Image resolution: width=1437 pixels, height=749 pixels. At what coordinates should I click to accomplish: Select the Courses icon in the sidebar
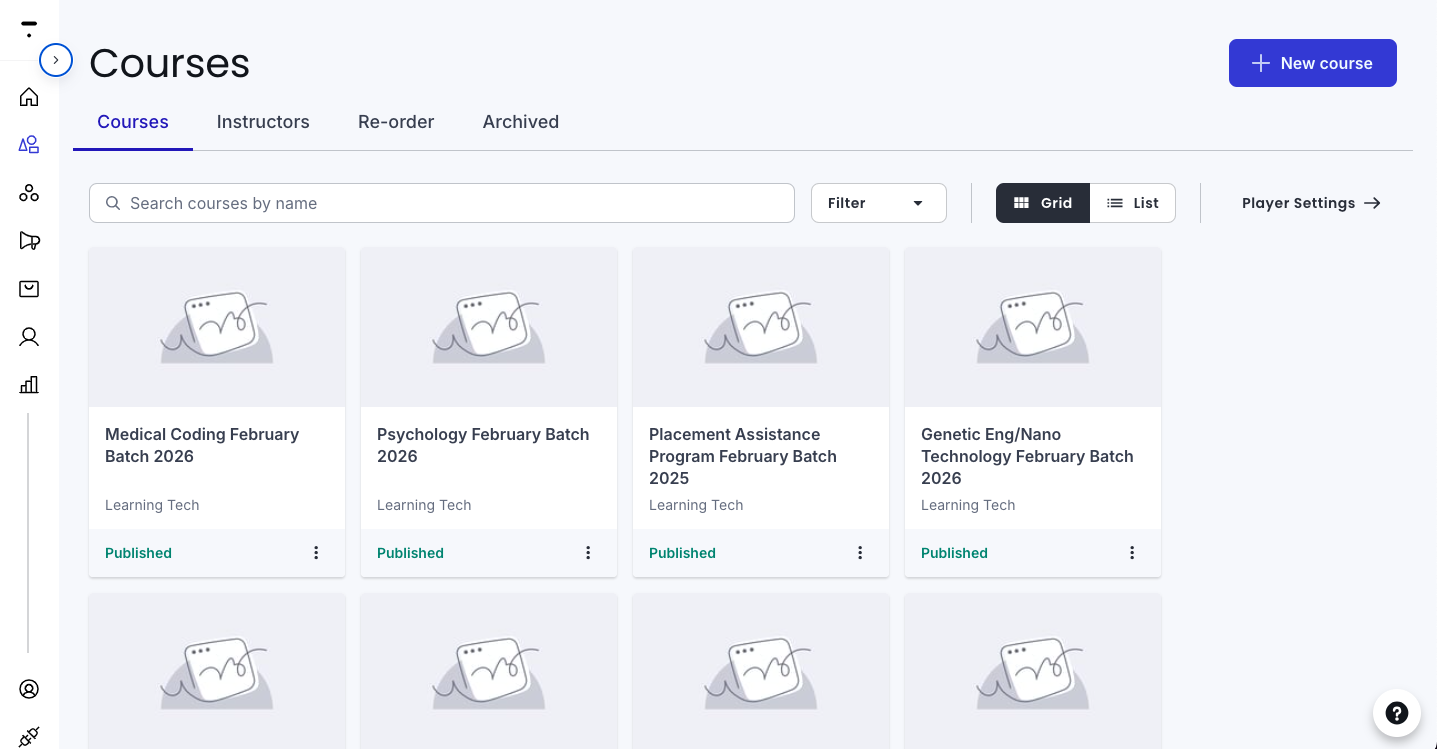coord(29,144)
